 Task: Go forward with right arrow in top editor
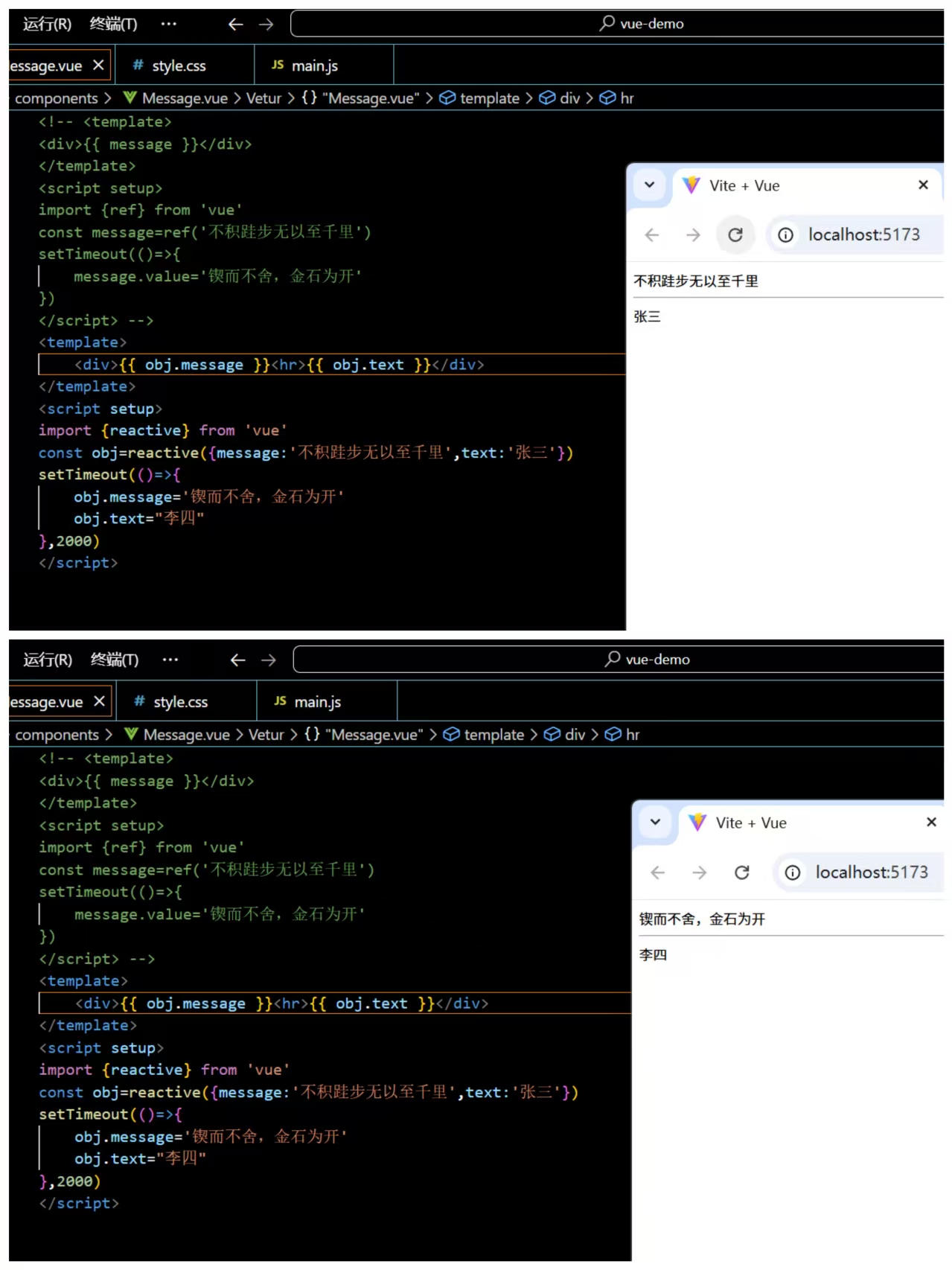coord(266,25)
